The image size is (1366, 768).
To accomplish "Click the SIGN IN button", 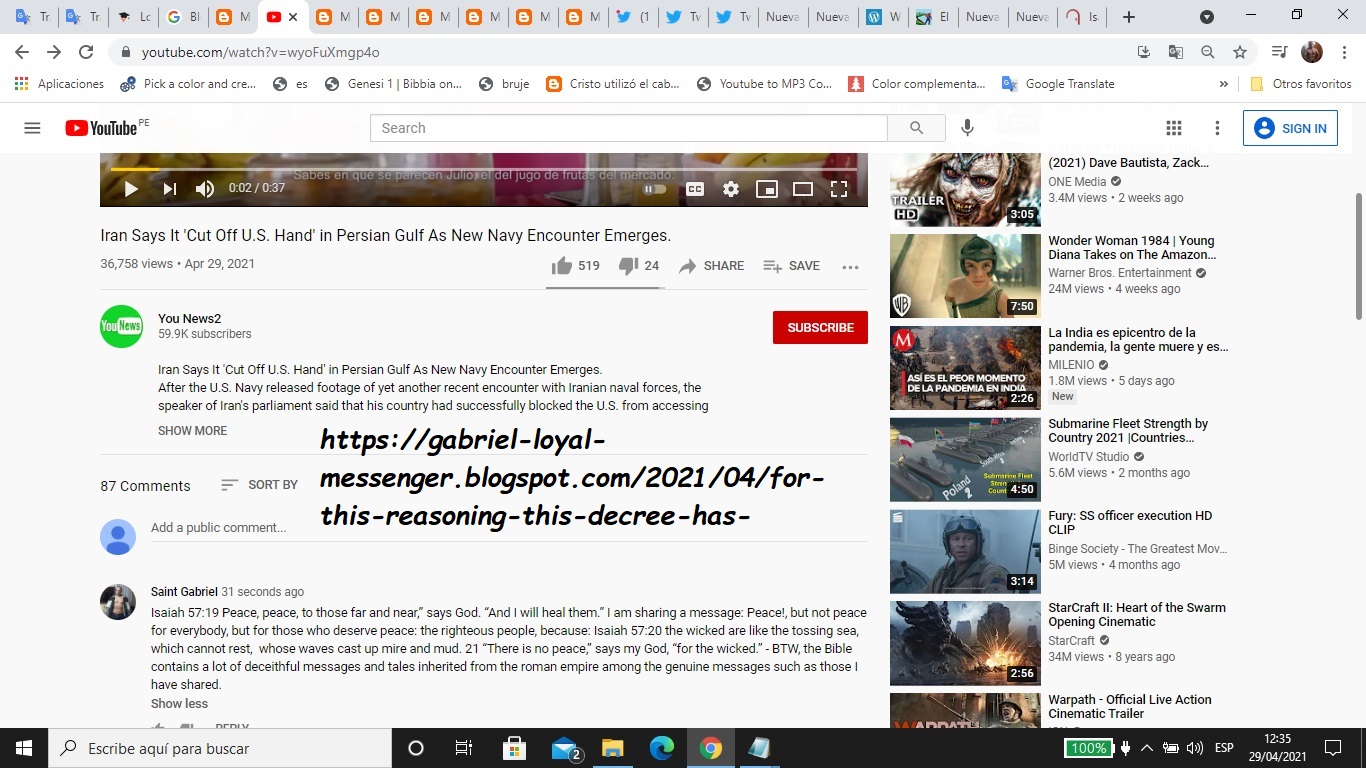I will click(1290, 128).
